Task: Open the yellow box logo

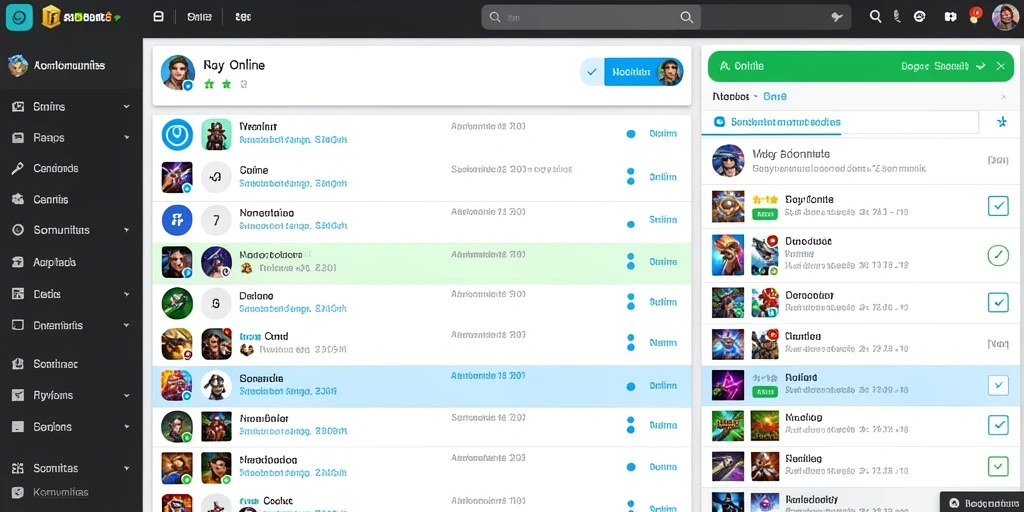Action: (x=51, y=17)
